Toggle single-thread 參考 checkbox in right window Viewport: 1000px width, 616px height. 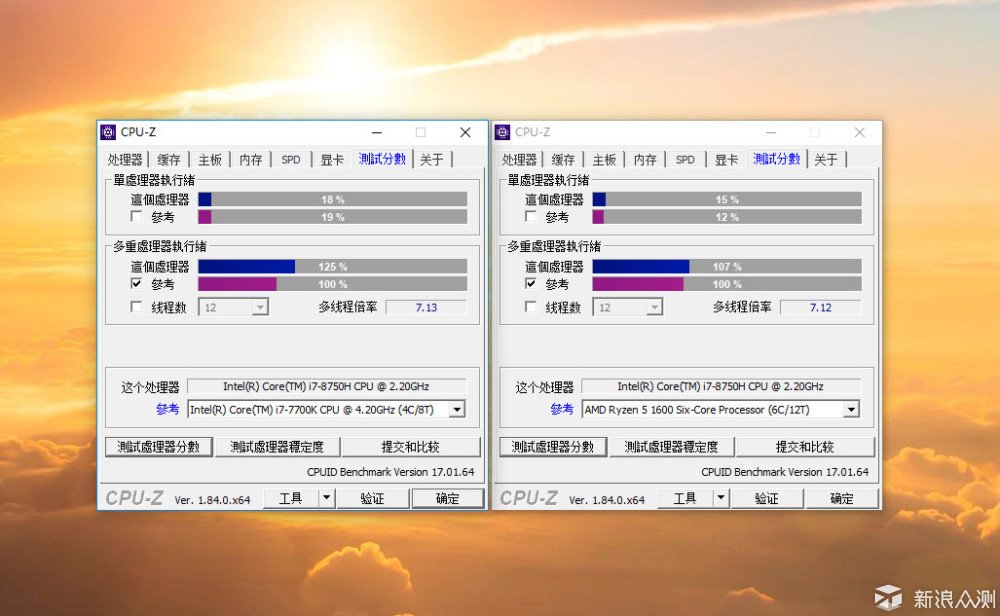[531, 216]
